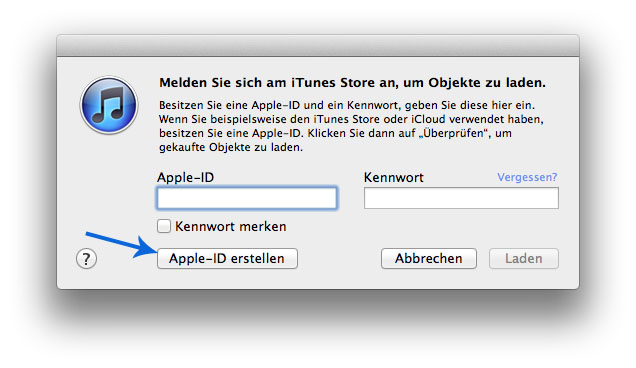This screenshot has width=636, height=368.
Task: Click the blue arrow annotation
Action: 121,244
